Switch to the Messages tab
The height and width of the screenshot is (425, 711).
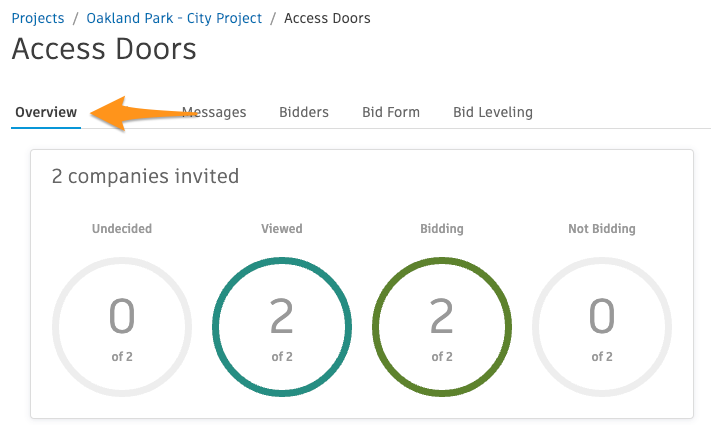click(214, 112)
